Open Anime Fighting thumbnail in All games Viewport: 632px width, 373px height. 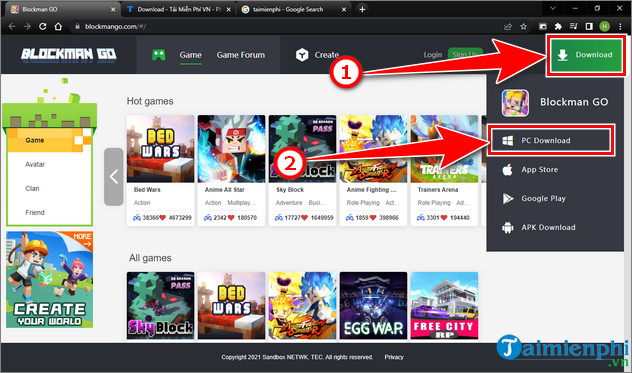coord(302,305)
